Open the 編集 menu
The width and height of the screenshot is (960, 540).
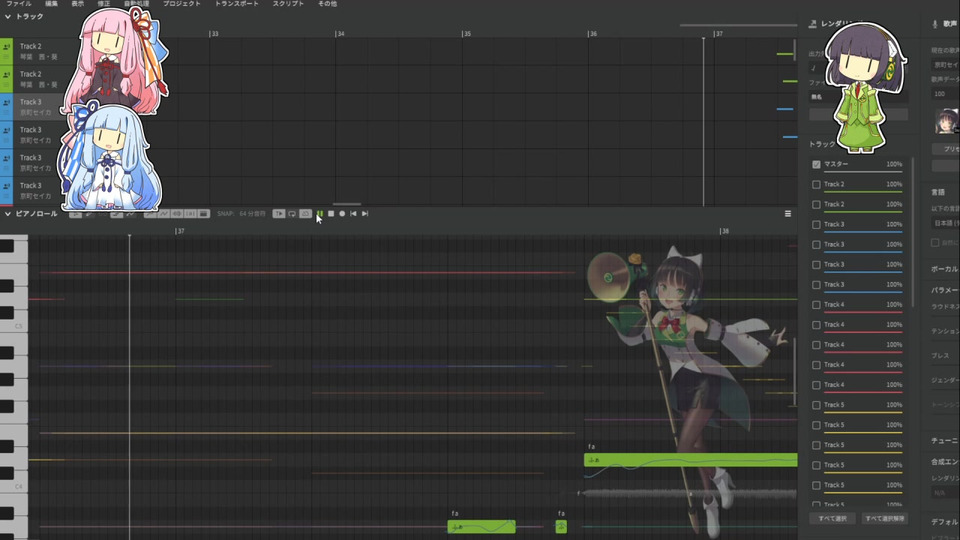pos(51,4)
